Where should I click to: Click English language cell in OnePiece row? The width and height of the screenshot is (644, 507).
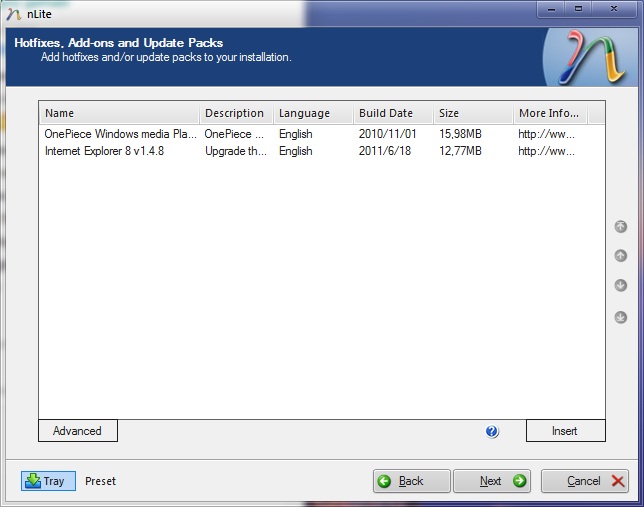[x=295, y=134]
